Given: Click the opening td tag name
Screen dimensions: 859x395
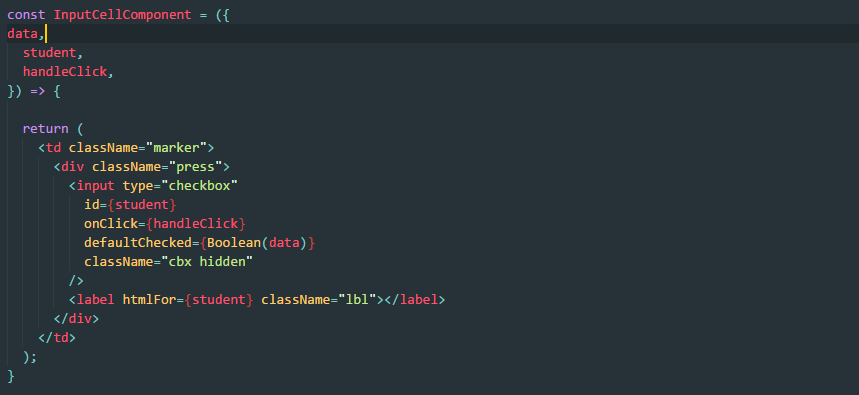Looking at the screenshot, I should (x=53, y=148).
